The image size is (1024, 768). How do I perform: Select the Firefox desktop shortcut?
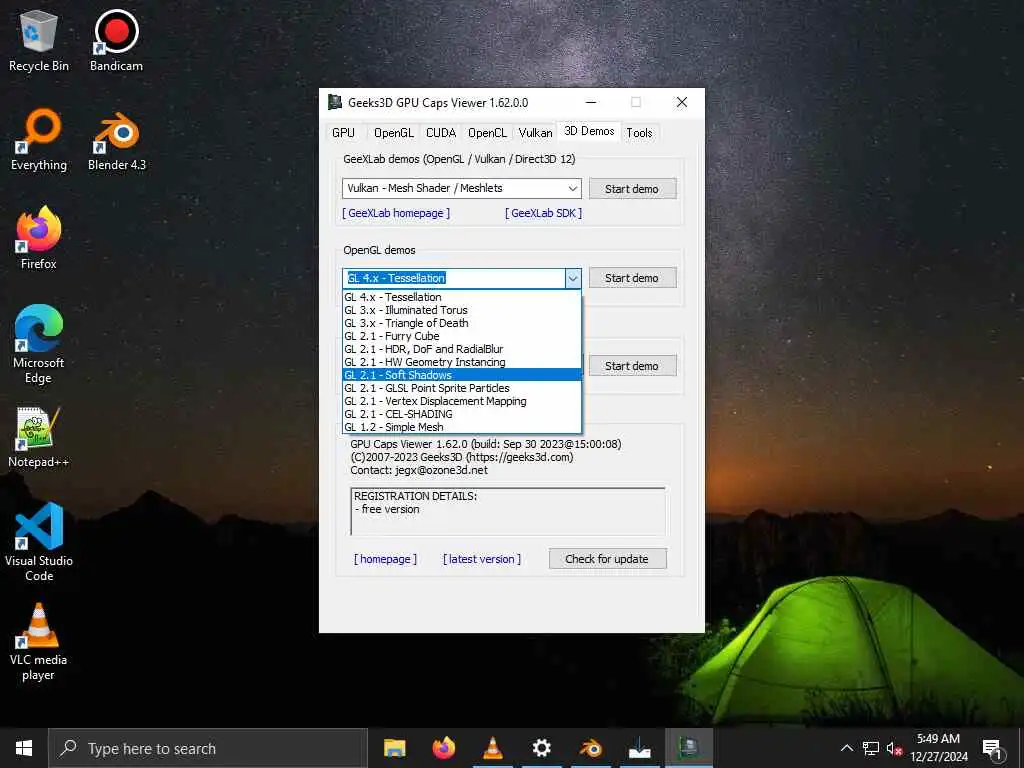click(39, 238)
